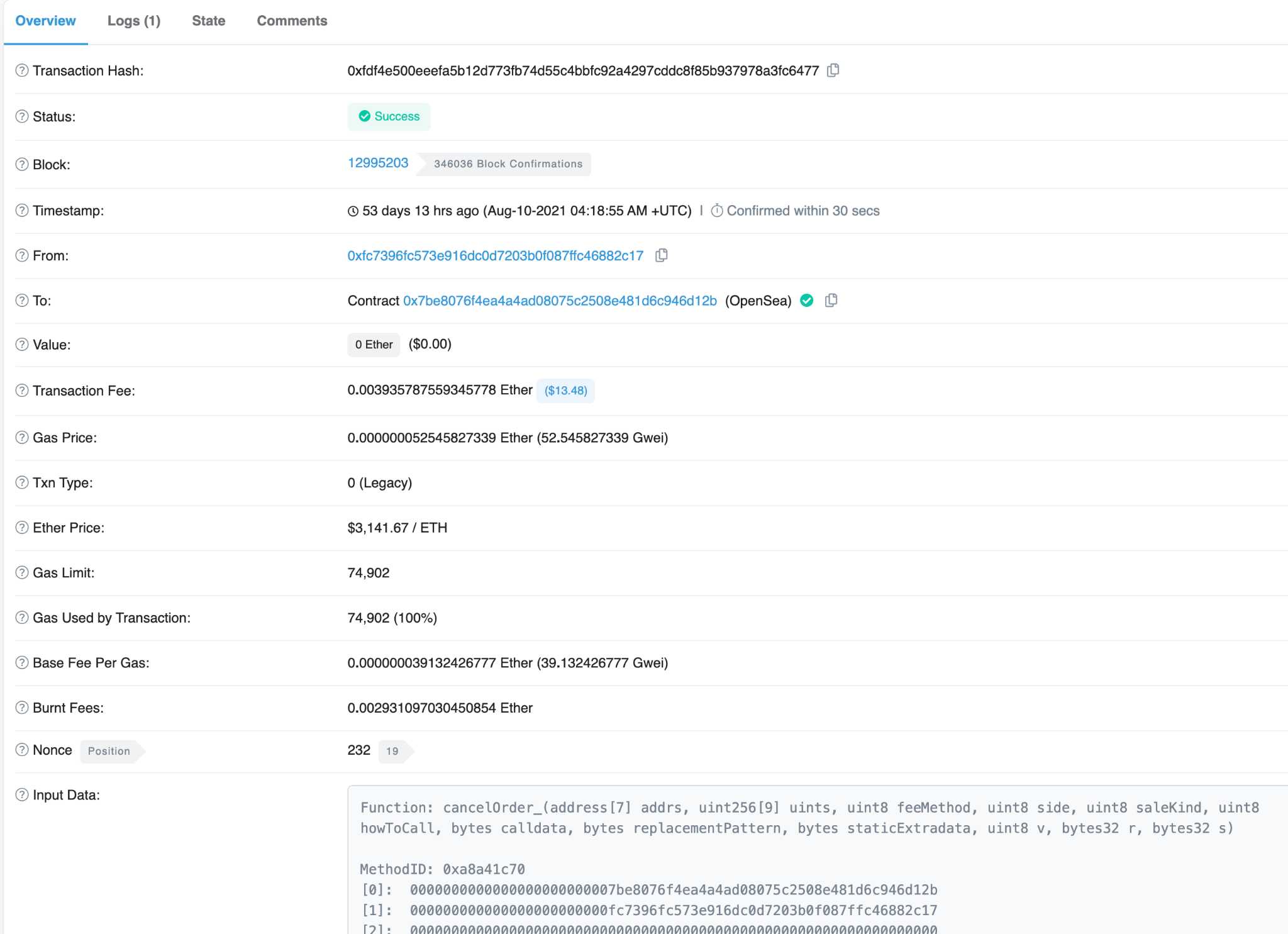Copy the OpenSea contract address
The width and height of the screenshot is (1288, 934).
click(x=831, y=301)
